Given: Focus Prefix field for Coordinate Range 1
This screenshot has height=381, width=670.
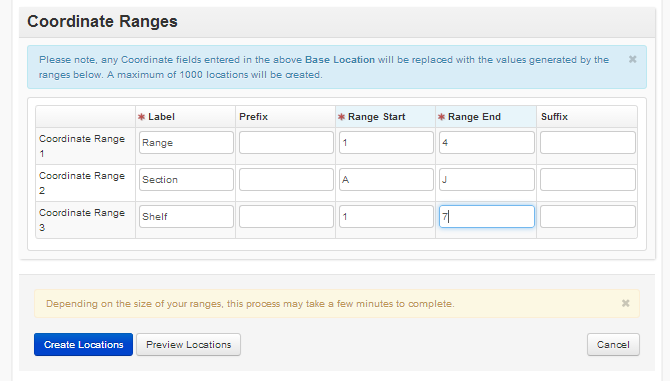Looking at the screenshot, I should click(x=286, y=143).
